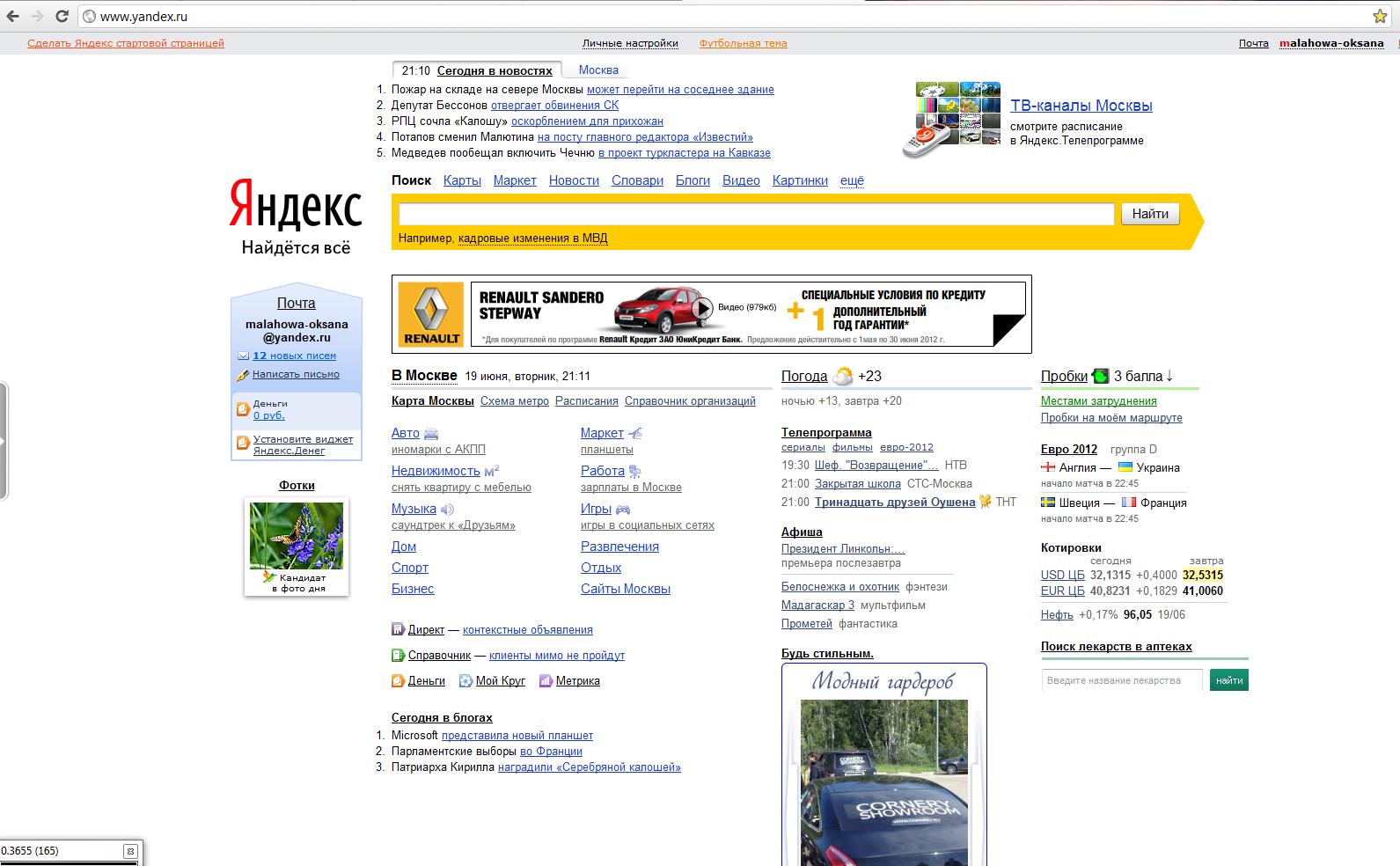Open the Новости search tab
1400x866 pixels.
pyautogui.click(x=574, y=180)
